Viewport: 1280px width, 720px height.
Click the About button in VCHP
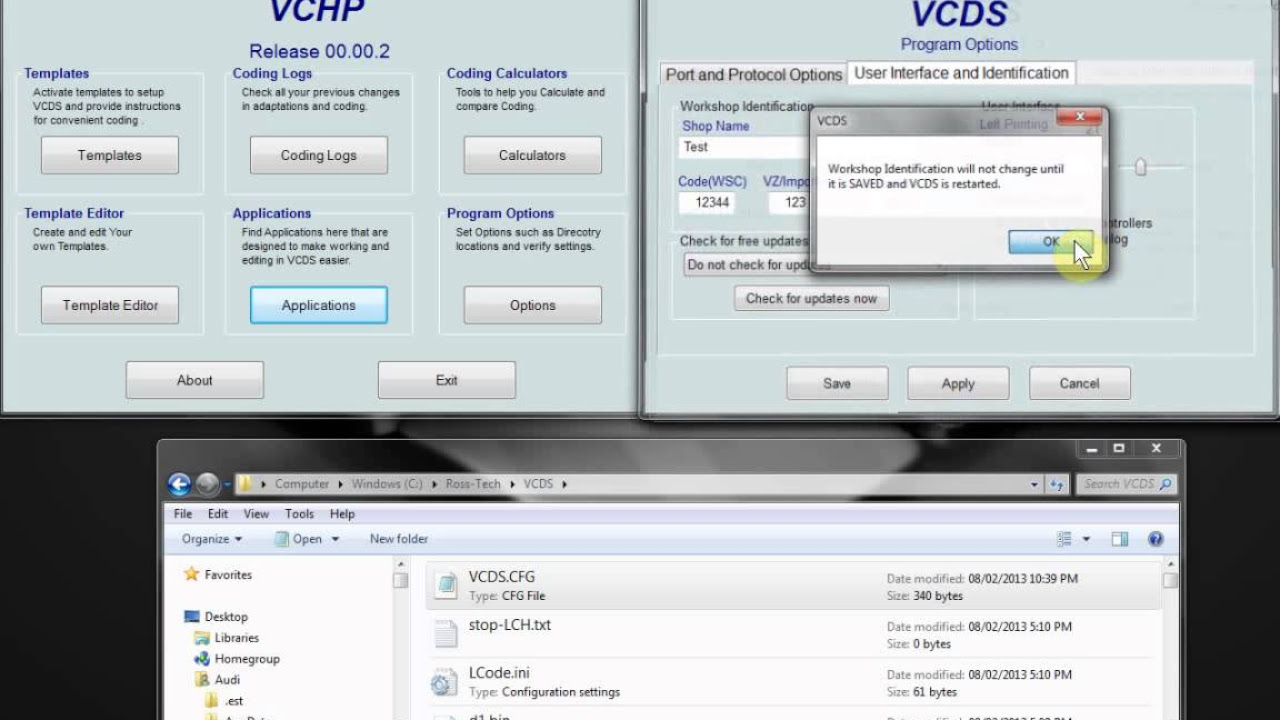195,380
